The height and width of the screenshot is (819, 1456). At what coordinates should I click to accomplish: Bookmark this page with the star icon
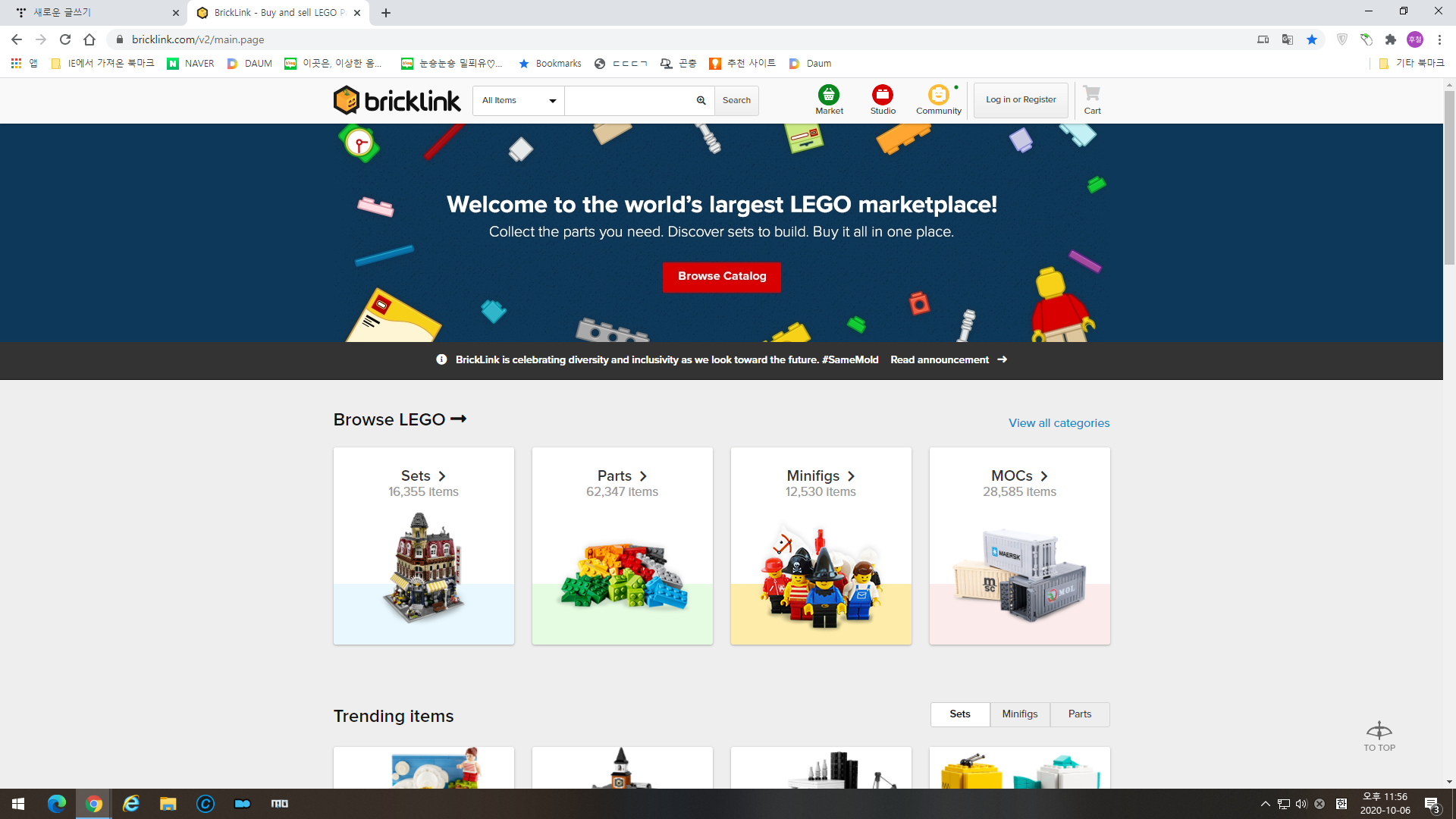click(1311, 39)
